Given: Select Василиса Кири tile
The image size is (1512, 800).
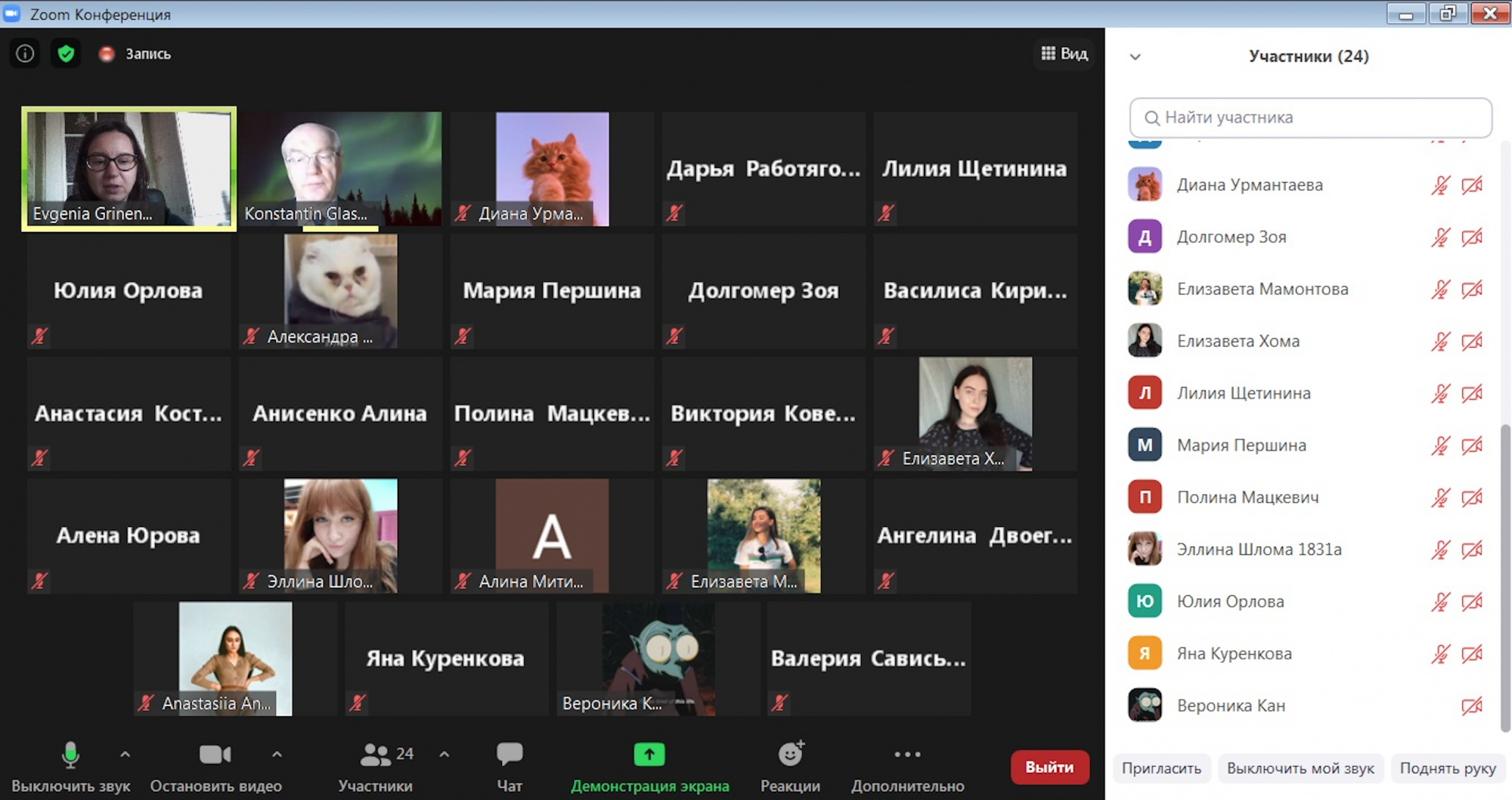Looking at the screenshot, I should (x=975, y=291).
